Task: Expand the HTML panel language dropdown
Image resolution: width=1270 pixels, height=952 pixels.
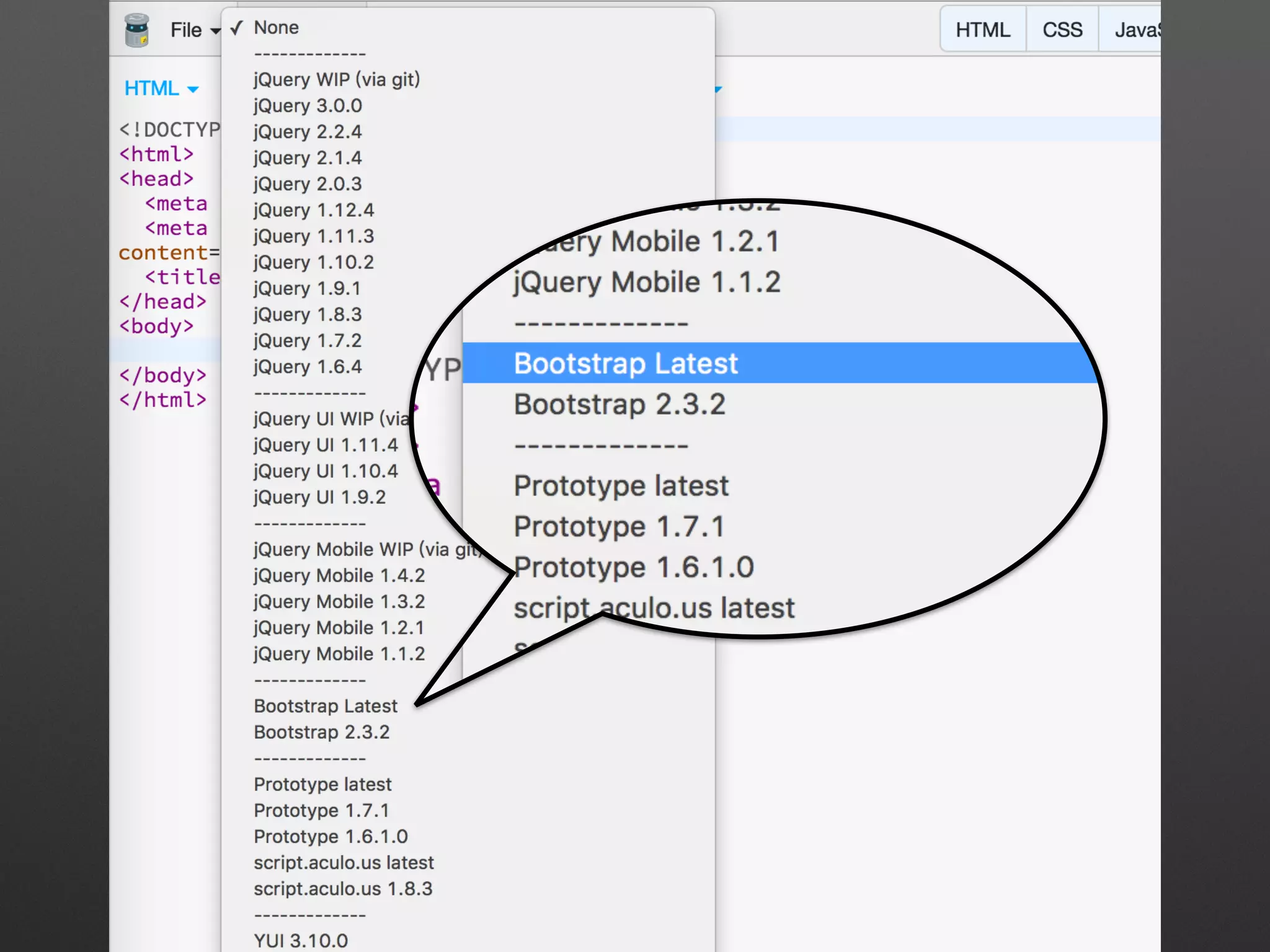Action: pos(161,89)
